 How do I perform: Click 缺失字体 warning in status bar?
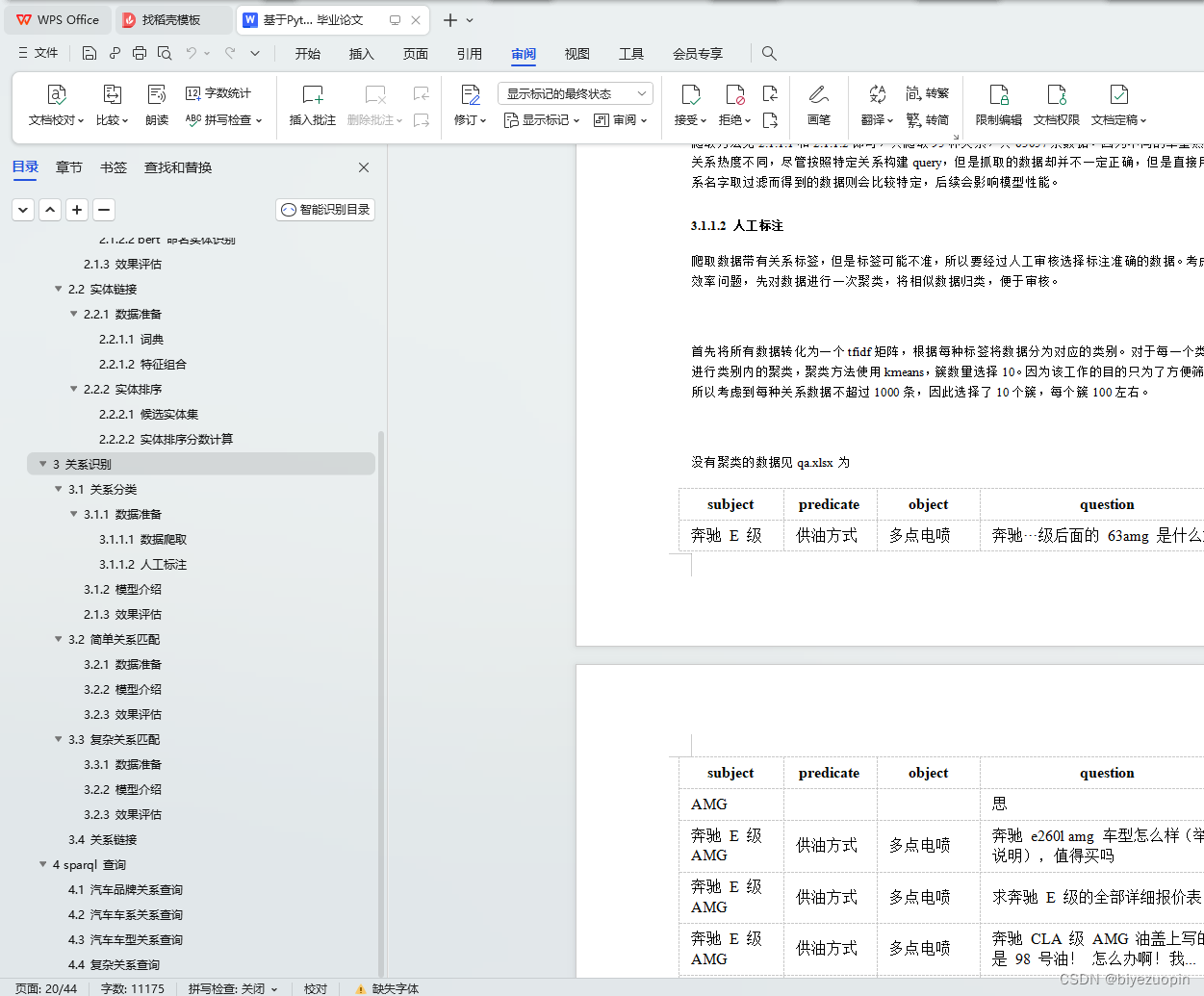tap(387, 988)
